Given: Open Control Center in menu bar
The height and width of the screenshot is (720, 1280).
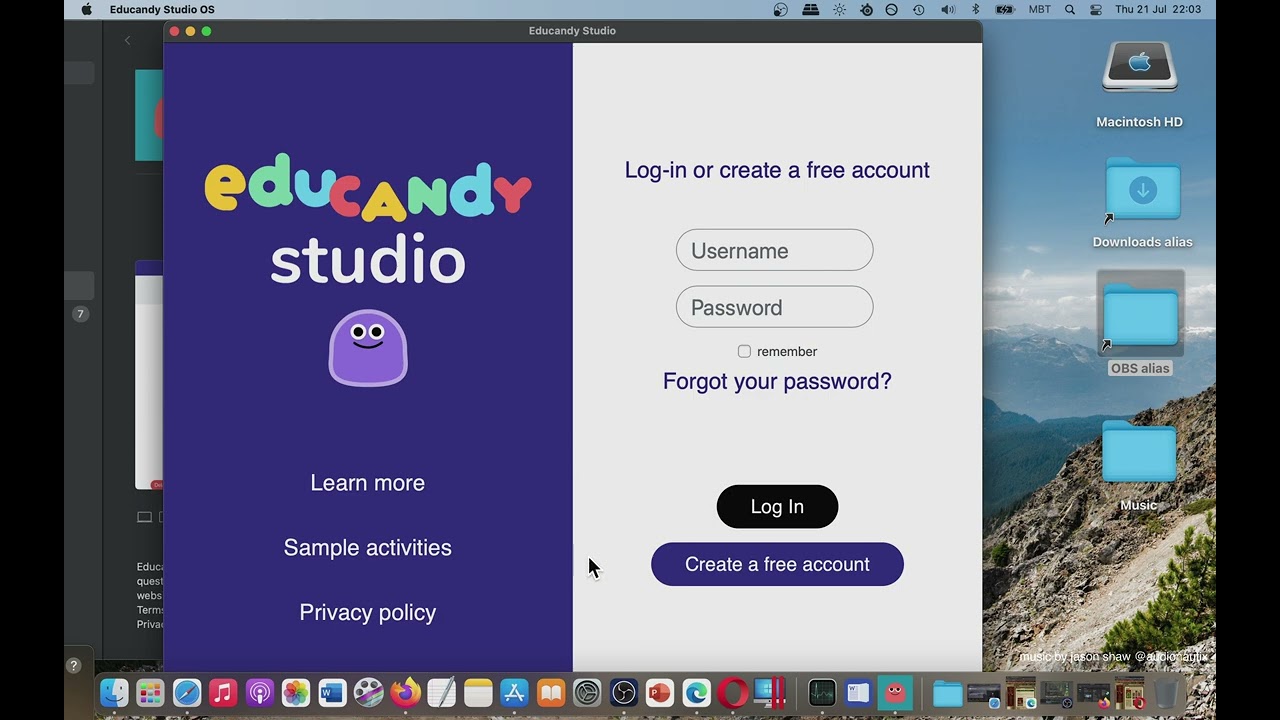Looking at the screenshot, I should click(1096, 10).
